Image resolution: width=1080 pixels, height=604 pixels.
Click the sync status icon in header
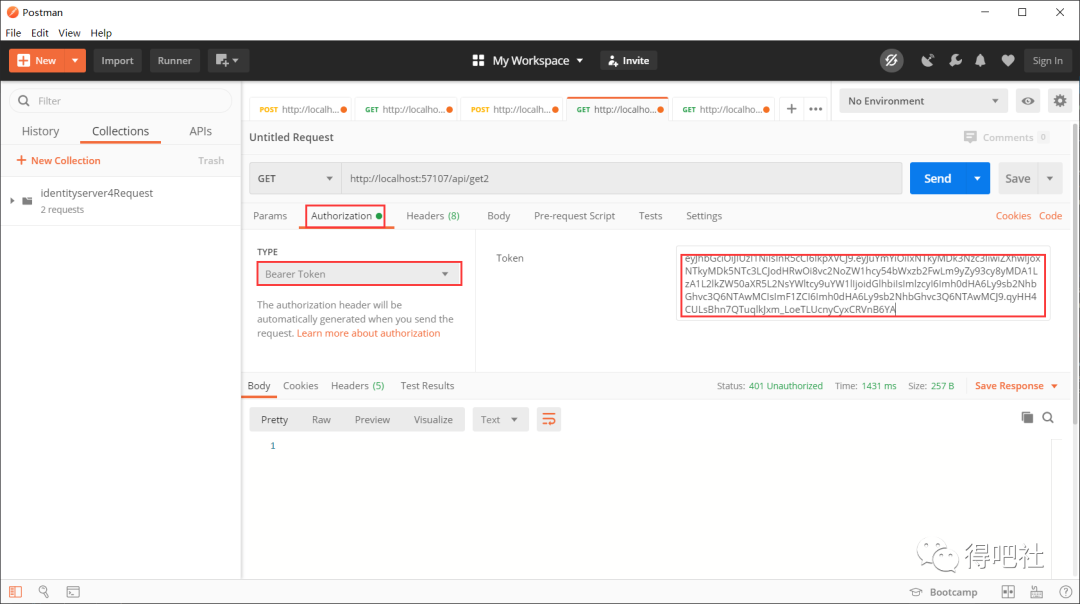[x=891, y=61]
